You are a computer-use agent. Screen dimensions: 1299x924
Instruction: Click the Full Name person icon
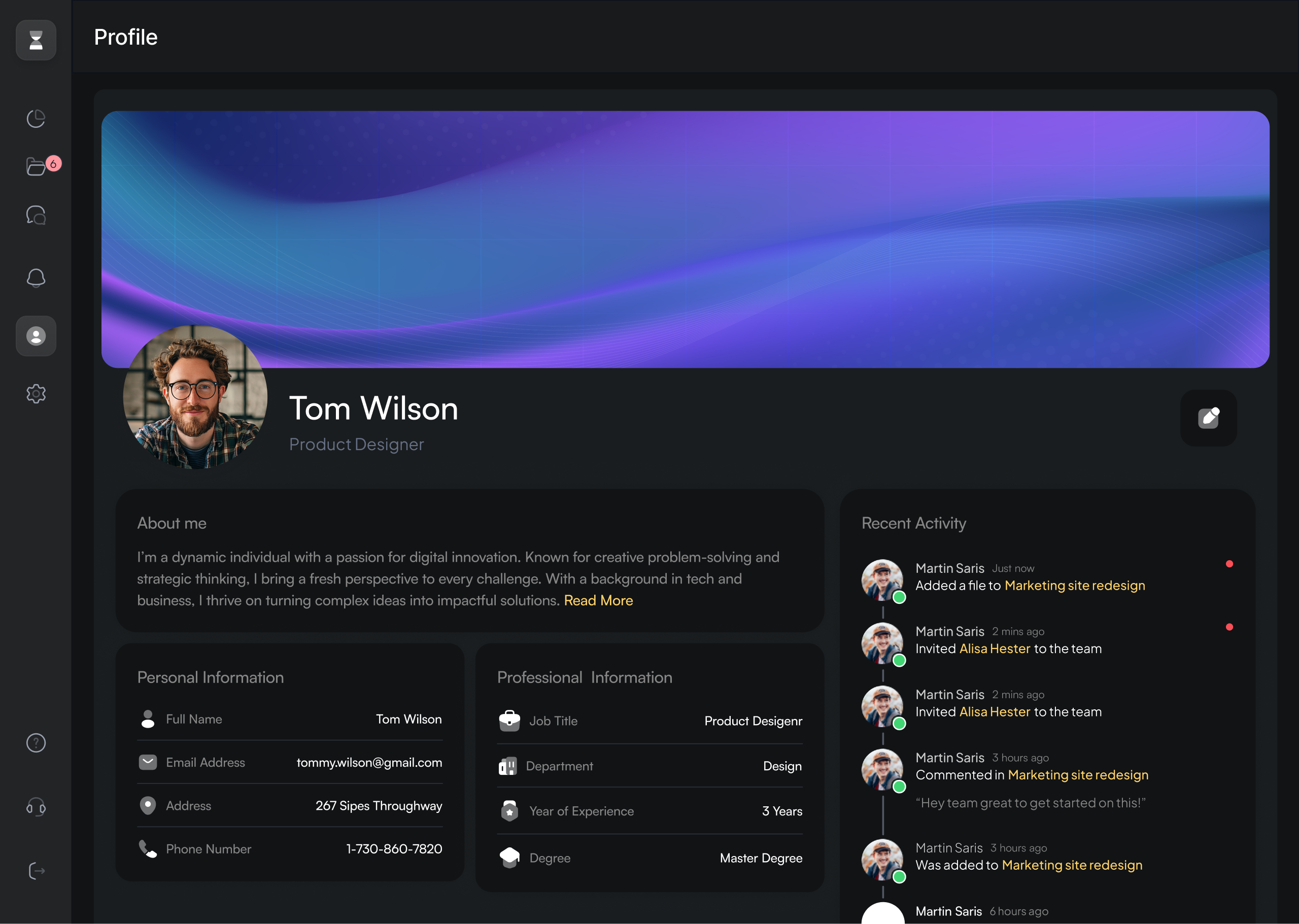(x=148, y=719)
